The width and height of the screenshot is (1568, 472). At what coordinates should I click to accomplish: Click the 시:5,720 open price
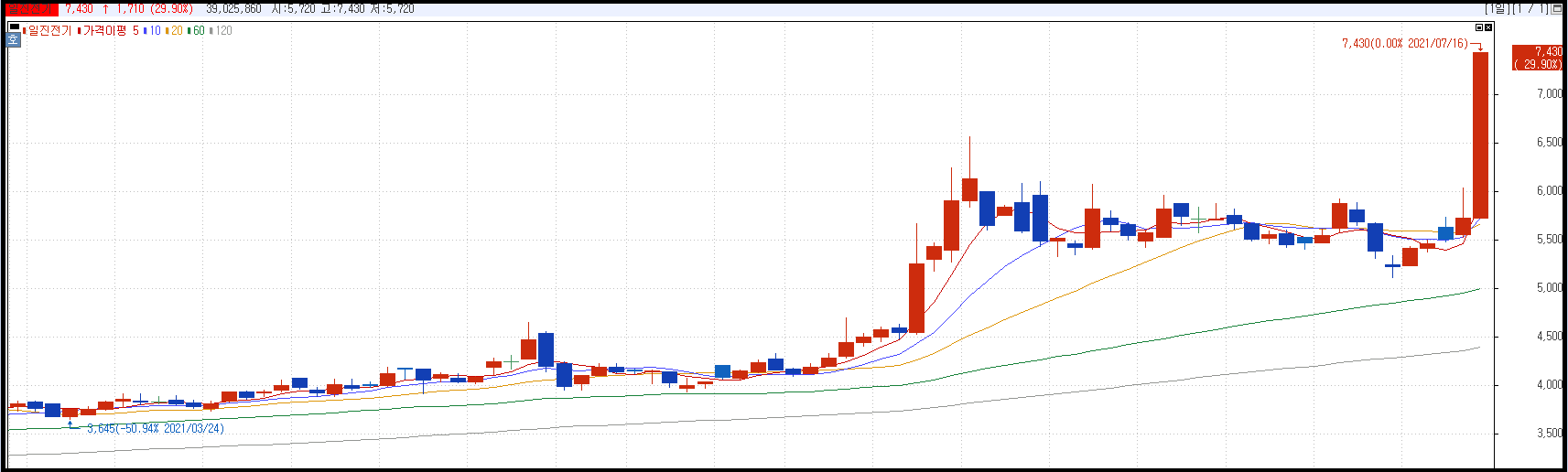293,8
